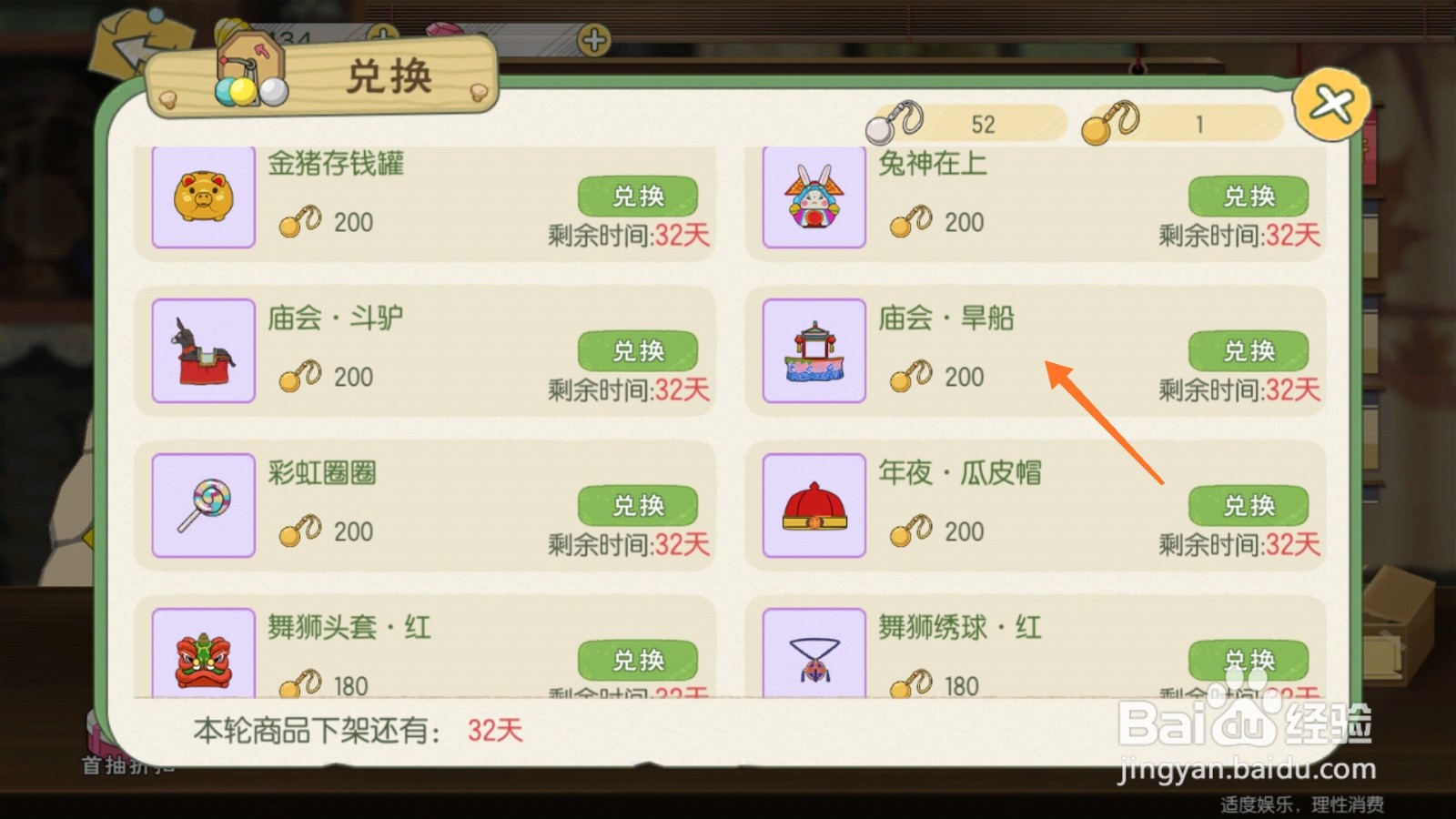
Task: Redeem the 庙会·斗驴 item
Action: [x=638, y=350]
